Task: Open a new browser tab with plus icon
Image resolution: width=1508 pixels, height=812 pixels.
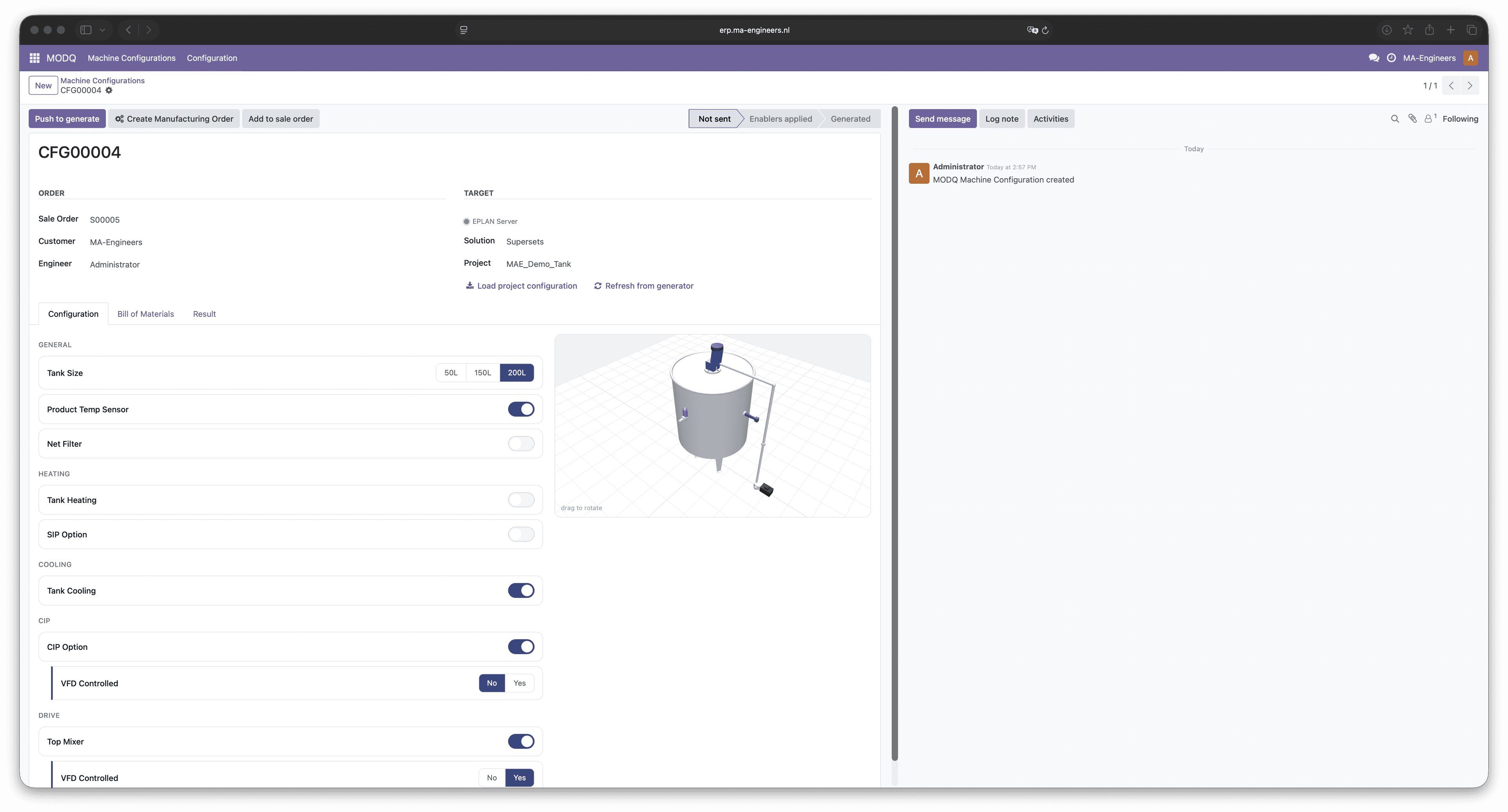Action: (1451, 30)
